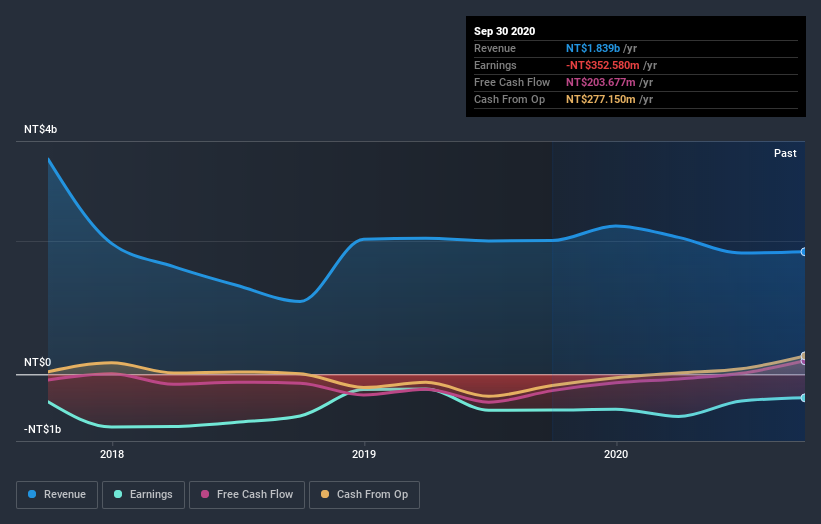Viewport: 821px width, 524px height.
Task: Click the Cash From Op label in tooltip
Action: tap(509, 99)
